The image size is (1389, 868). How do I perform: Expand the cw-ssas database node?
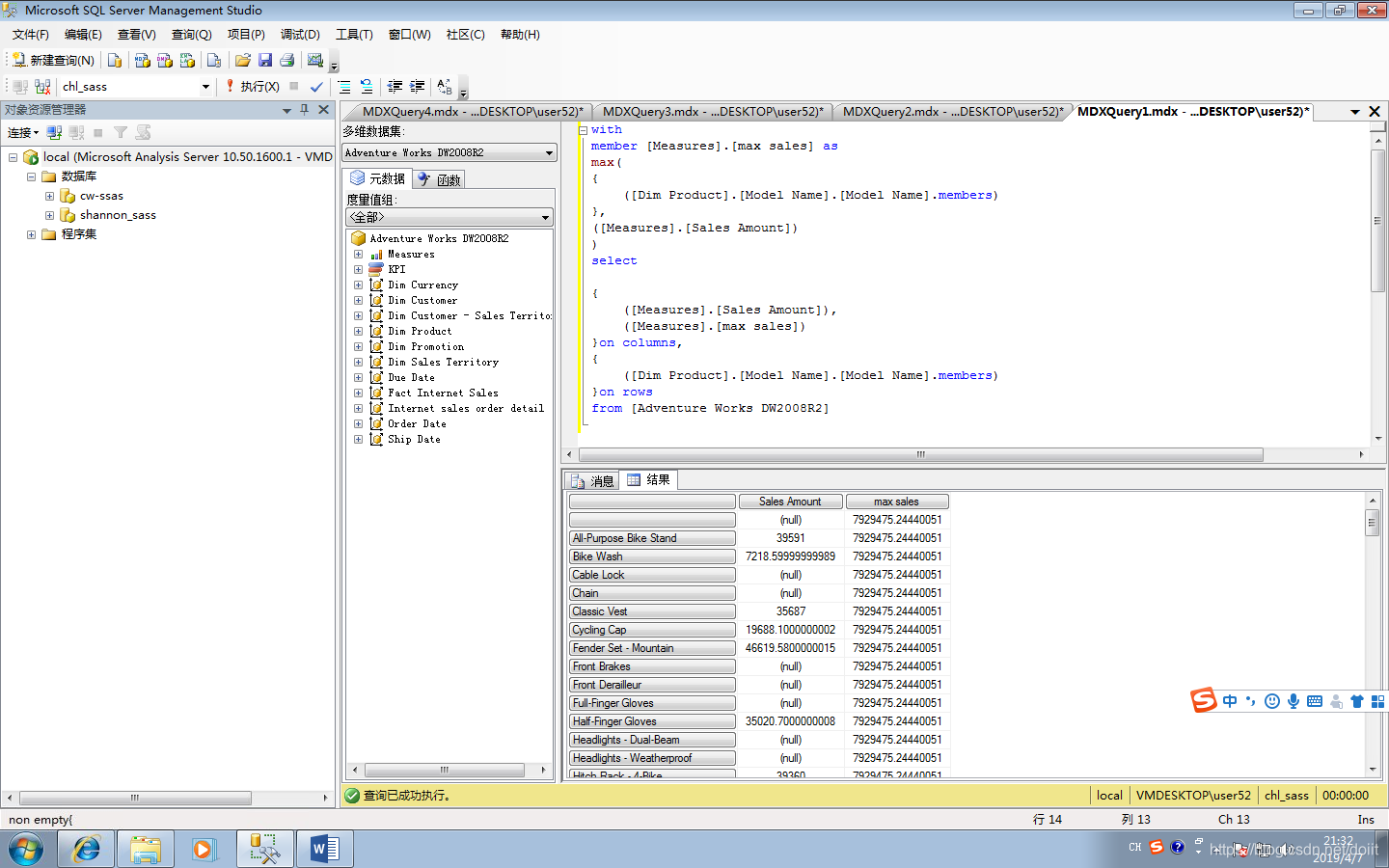[x=49, y=196]
